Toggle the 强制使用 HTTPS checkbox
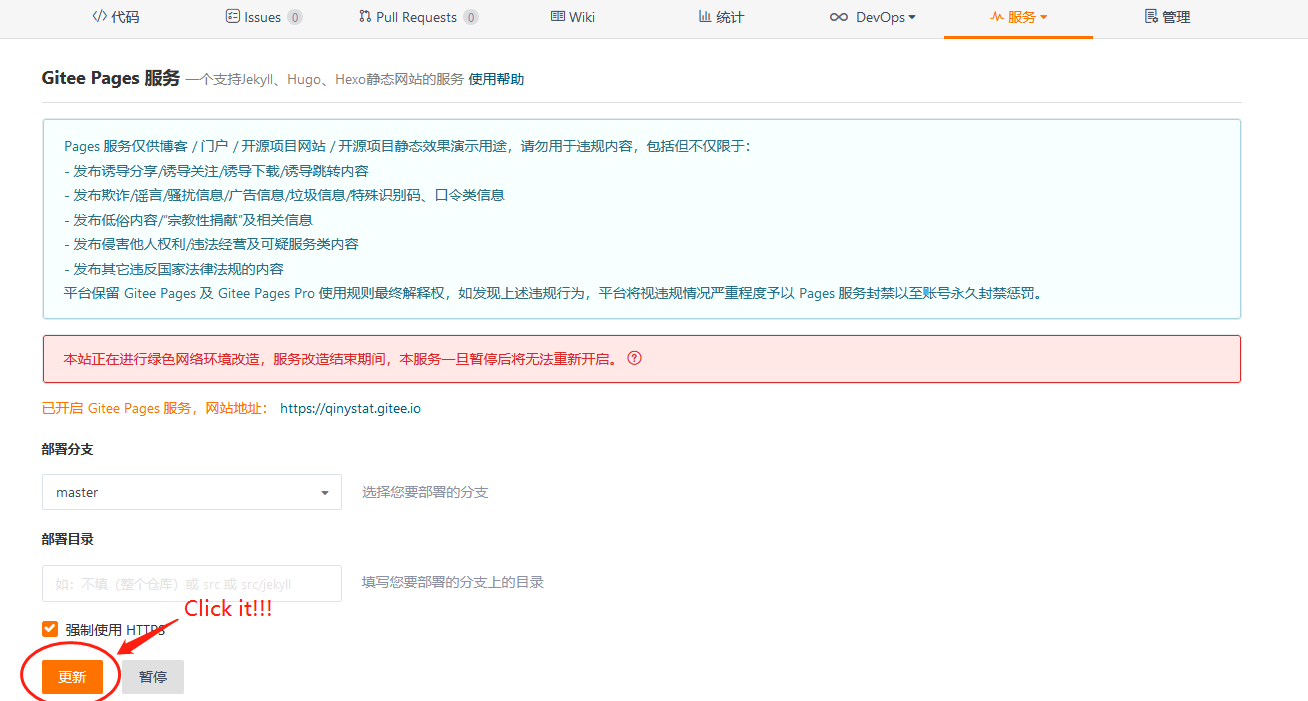The image size is (1308, 701). pyautogui.click(x=50, y=629)
